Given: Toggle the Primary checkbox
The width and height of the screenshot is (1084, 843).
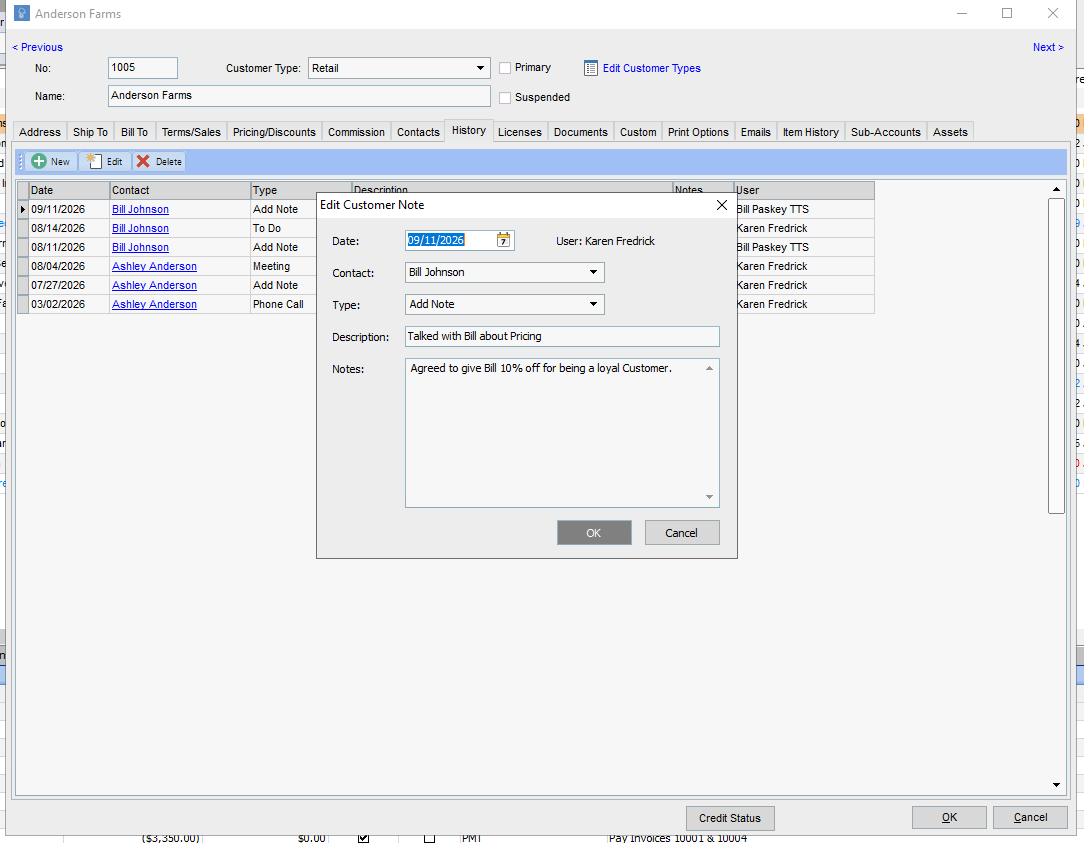Looking at the screenshot, I should tap(505, 68).
